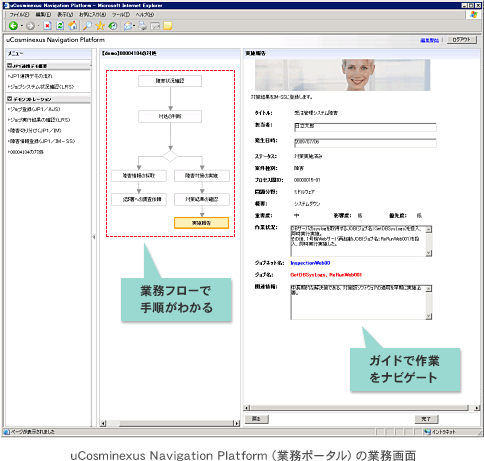This screenshot has height=461, width=484.
Task: Select the 対策結果の確認 flow node
Action: (202, 199)
